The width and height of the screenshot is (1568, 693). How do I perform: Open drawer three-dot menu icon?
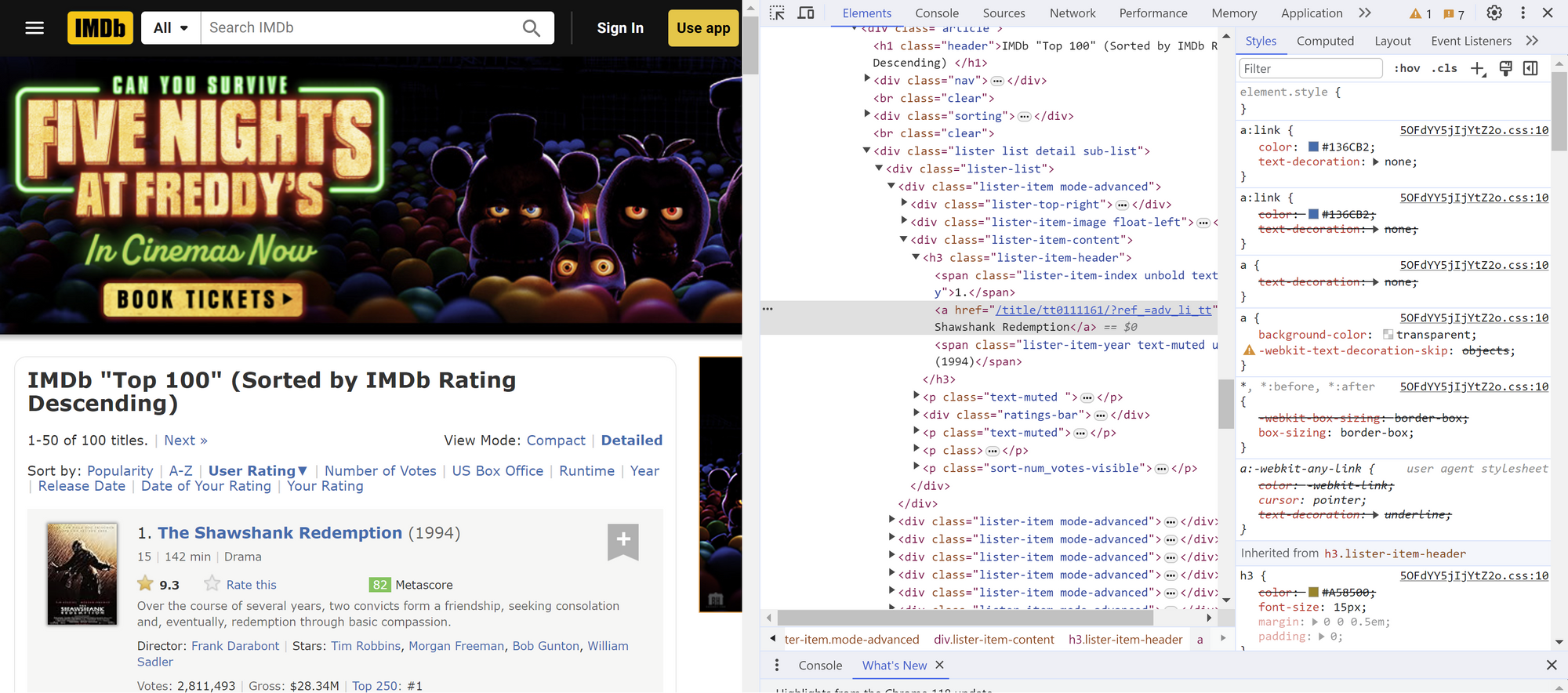coord(777,665)
